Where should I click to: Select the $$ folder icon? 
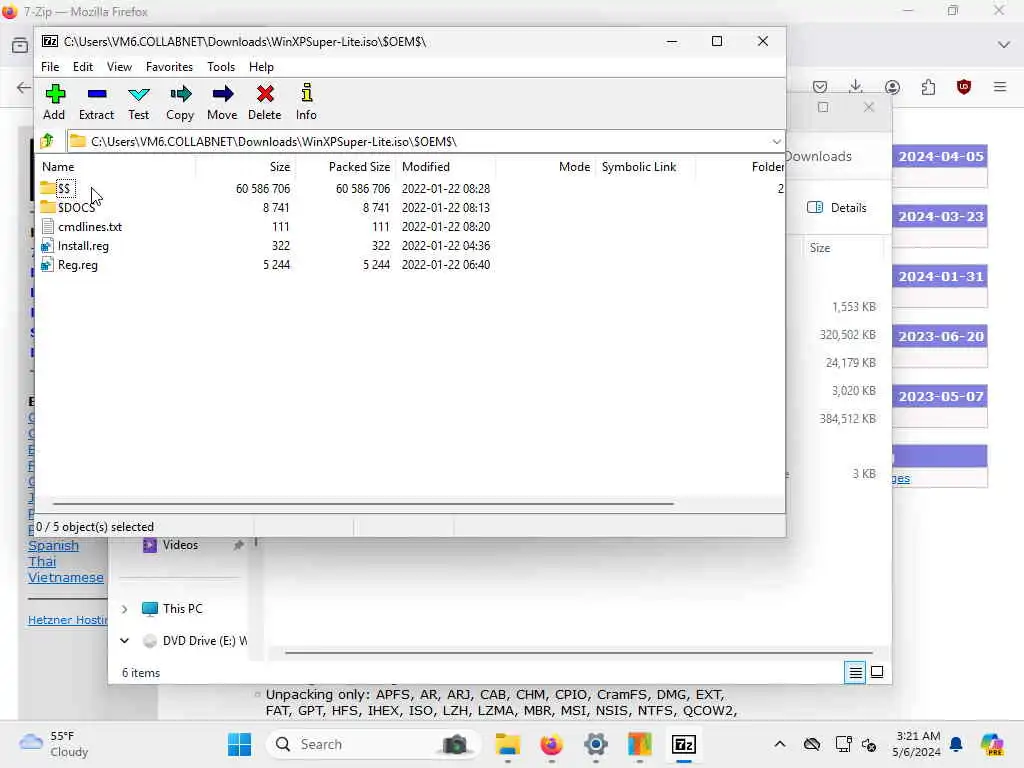coord(47,189)
